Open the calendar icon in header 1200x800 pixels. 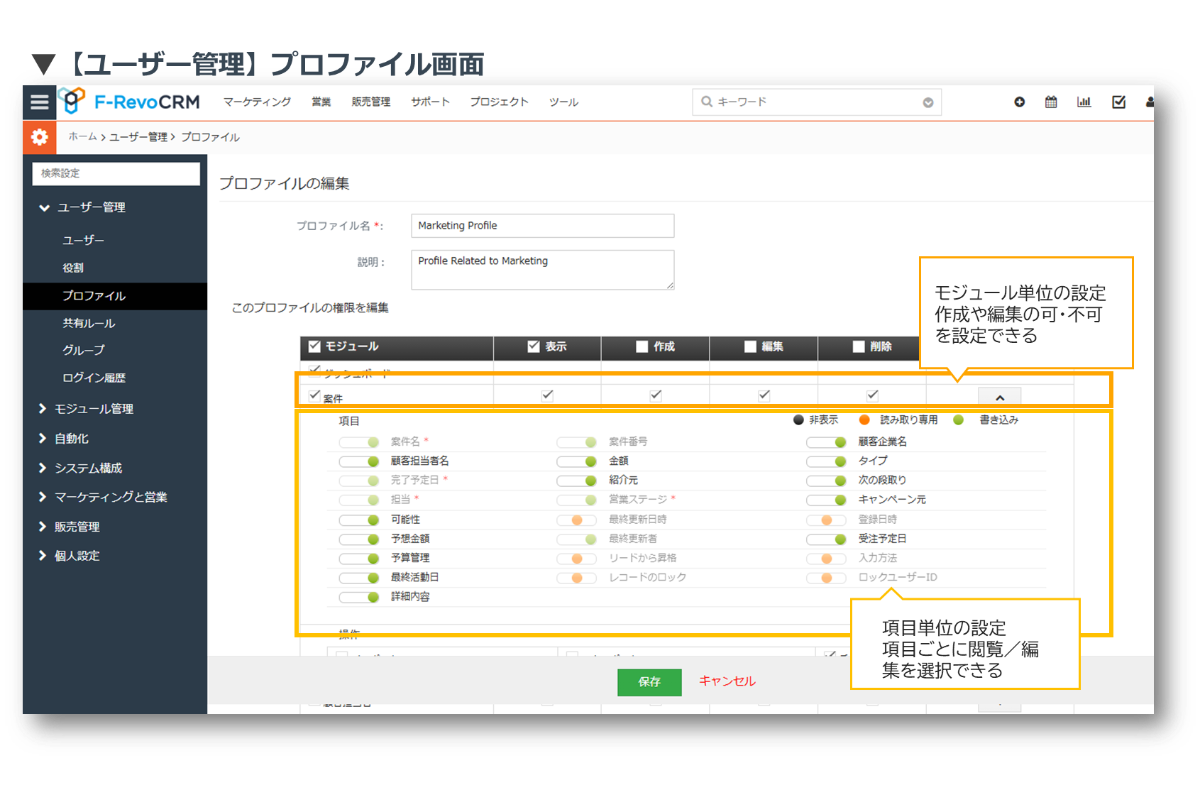(x=1051, y=102)
